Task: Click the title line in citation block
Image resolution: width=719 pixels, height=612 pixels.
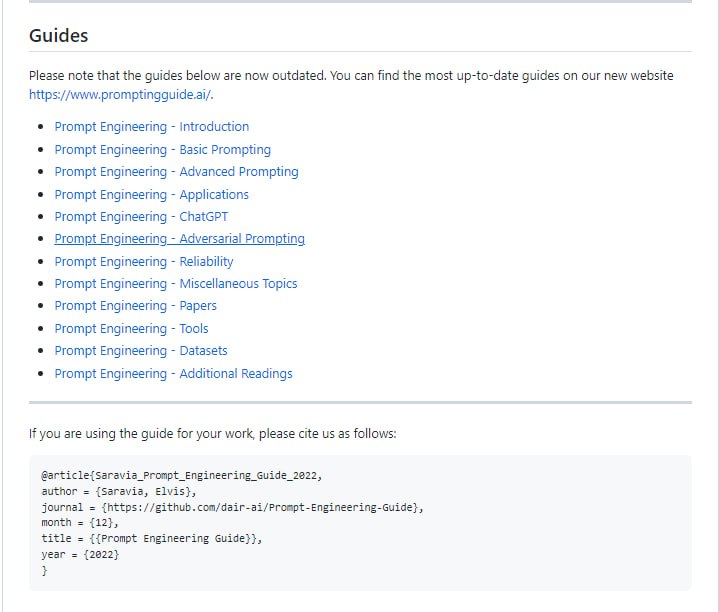Action: click(x=151, y=538)
